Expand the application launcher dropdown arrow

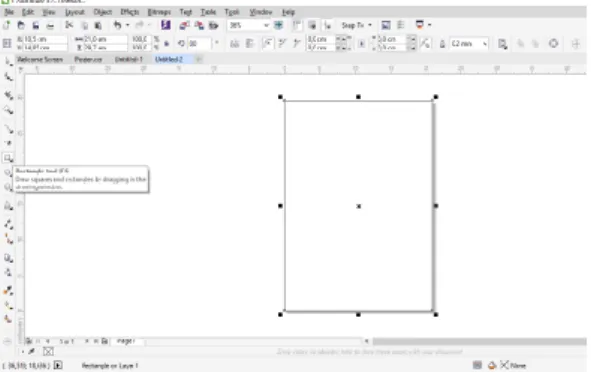430,25
